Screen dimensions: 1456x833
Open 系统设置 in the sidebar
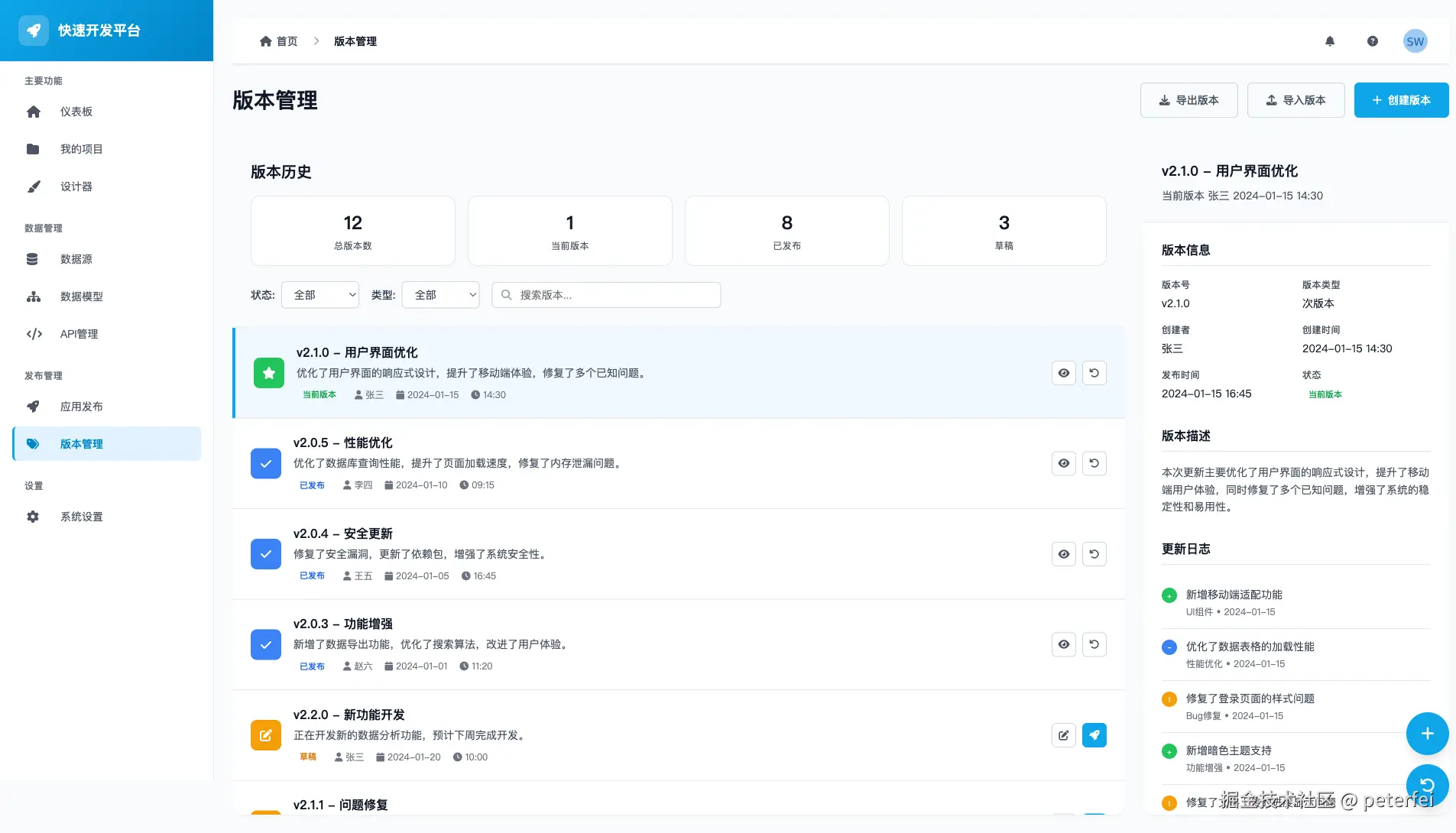tap(107, 517)
